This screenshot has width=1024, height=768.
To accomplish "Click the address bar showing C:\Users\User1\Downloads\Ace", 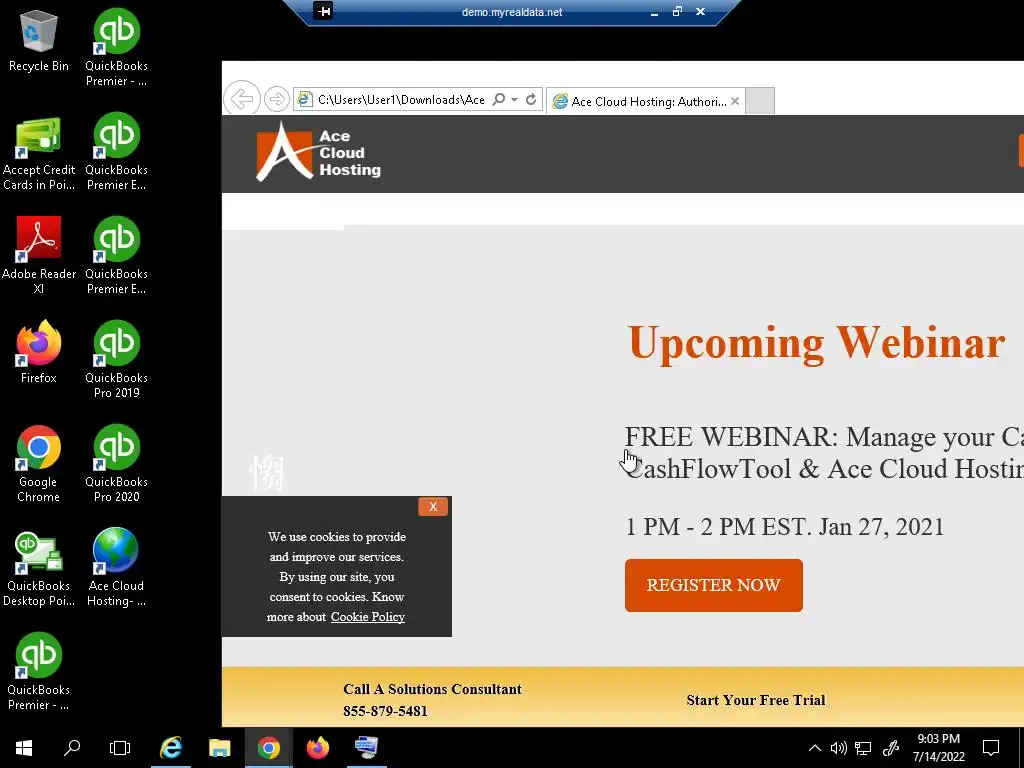I will 400,99.
